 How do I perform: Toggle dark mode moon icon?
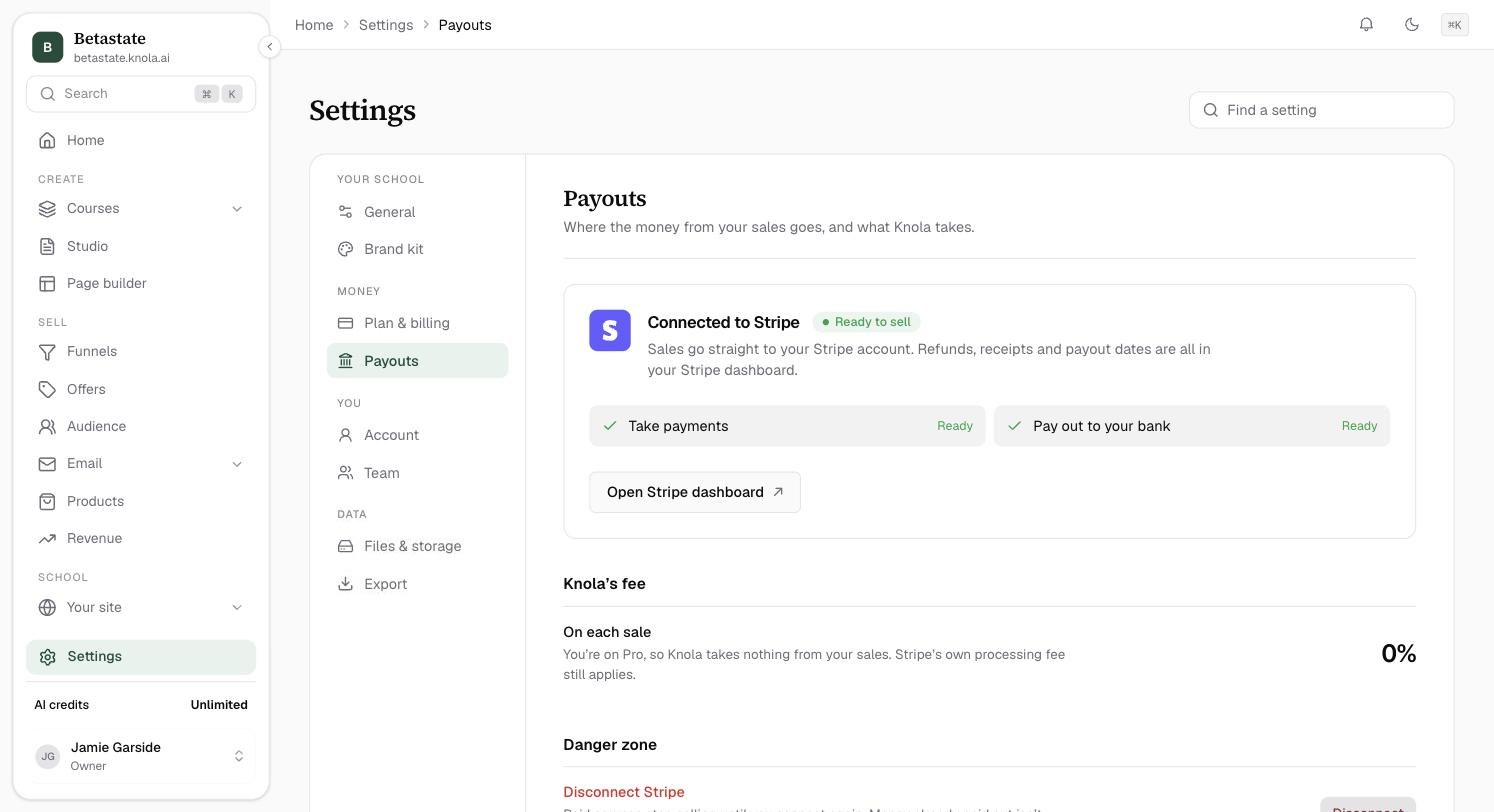pos(1412,24)
